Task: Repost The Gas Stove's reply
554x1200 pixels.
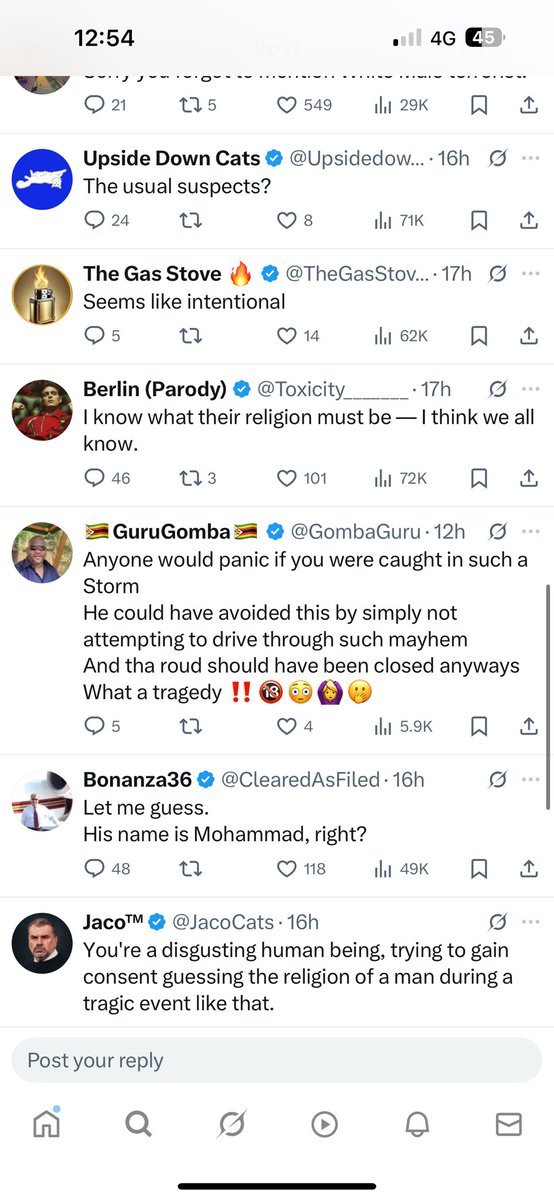Action: tap(189, 335)
